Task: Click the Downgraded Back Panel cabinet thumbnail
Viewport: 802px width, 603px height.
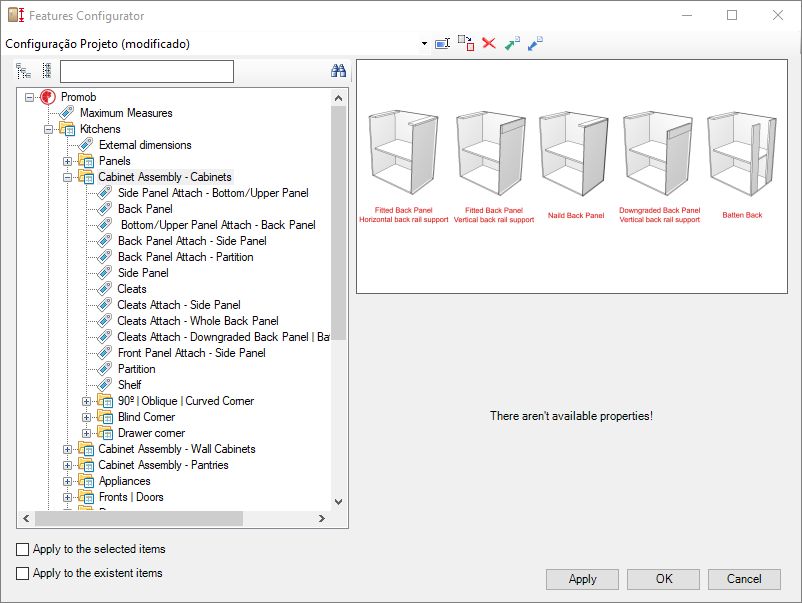Action: [x=659, y=153]
